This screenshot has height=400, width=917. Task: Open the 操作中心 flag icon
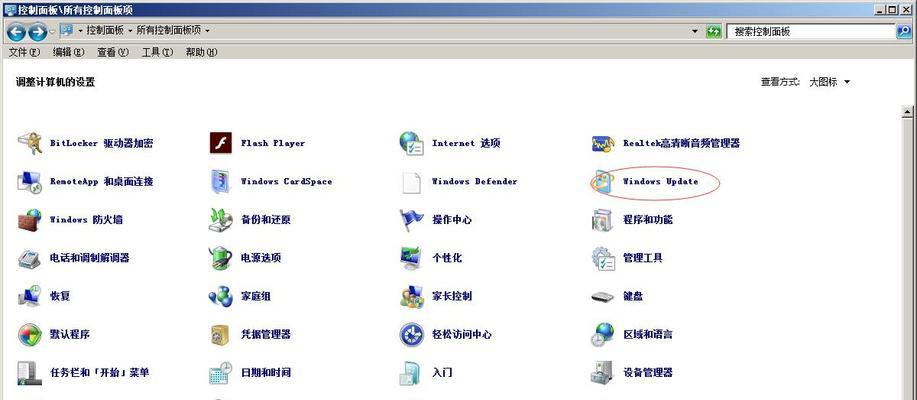[x=412, y=220]
